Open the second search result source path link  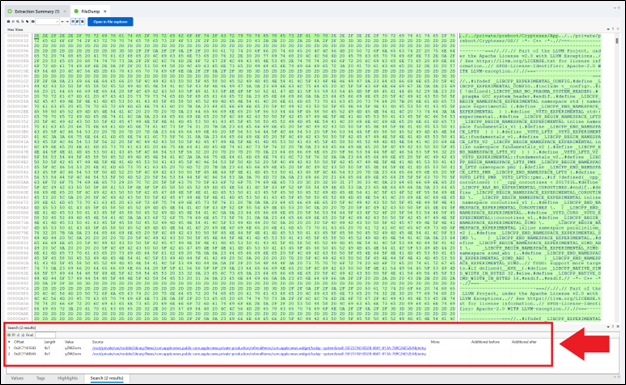259,354
